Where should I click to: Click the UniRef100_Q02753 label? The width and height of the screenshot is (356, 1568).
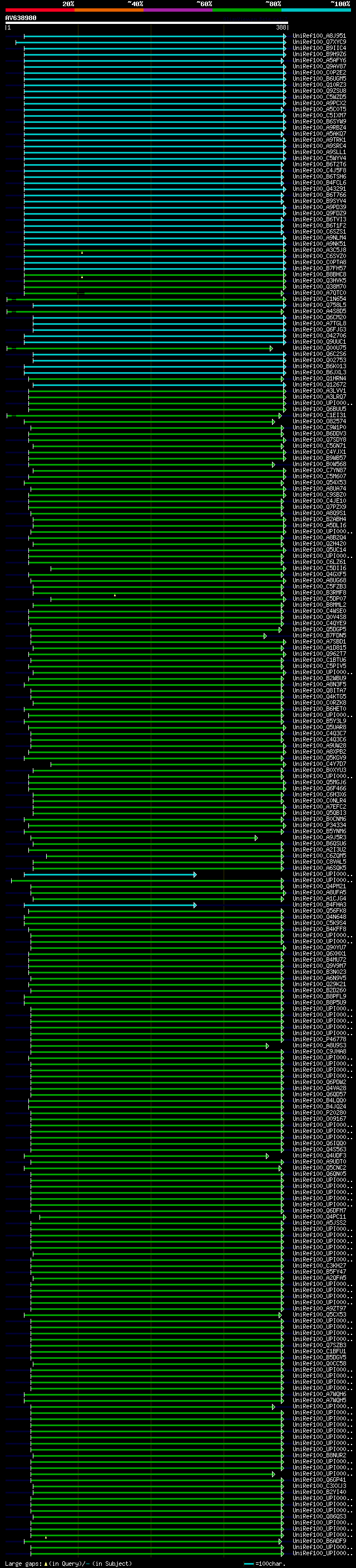319,360
